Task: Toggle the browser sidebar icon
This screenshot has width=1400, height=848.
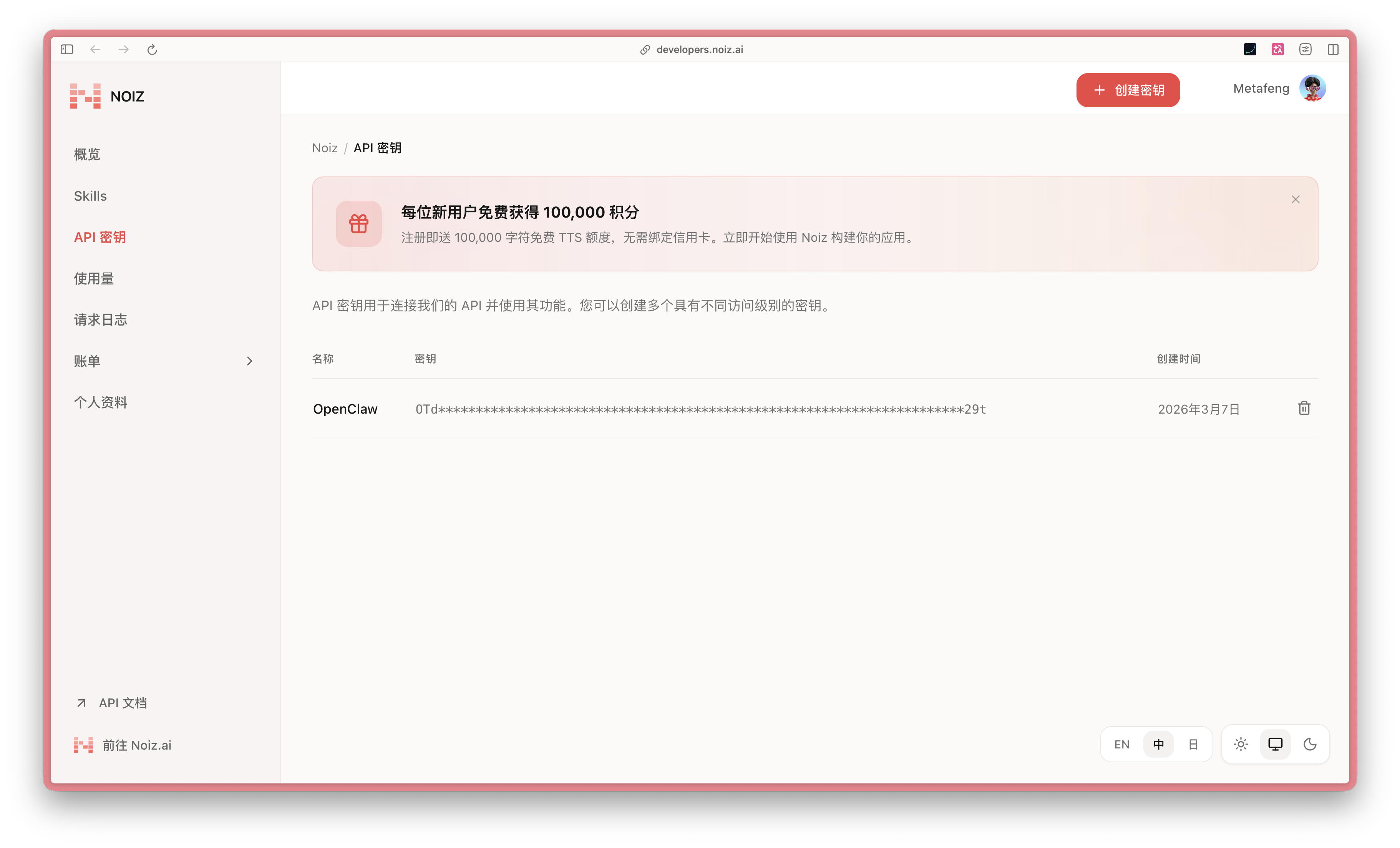Action: [67, 50]
